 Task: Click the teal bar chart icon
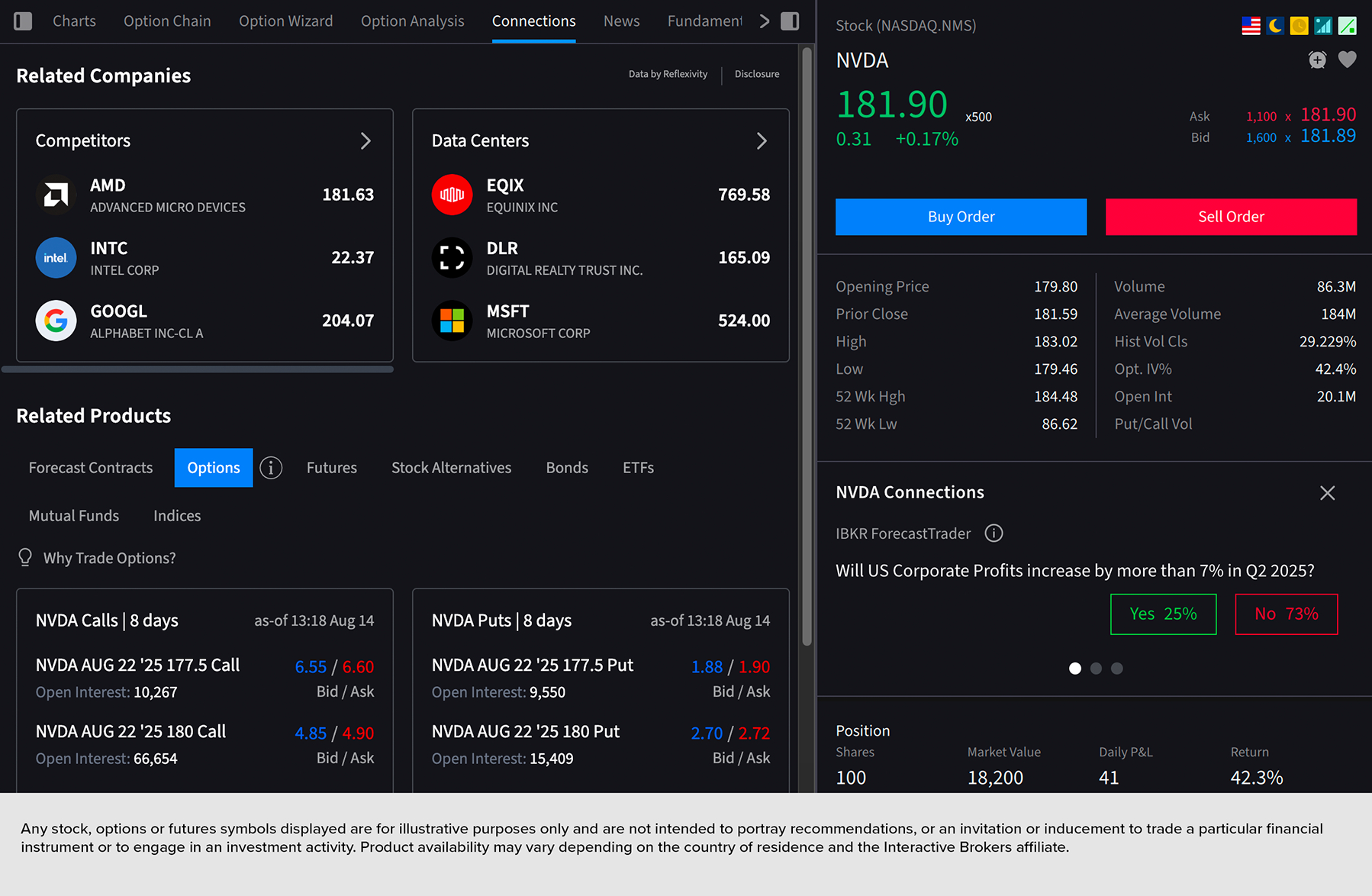1323,26
